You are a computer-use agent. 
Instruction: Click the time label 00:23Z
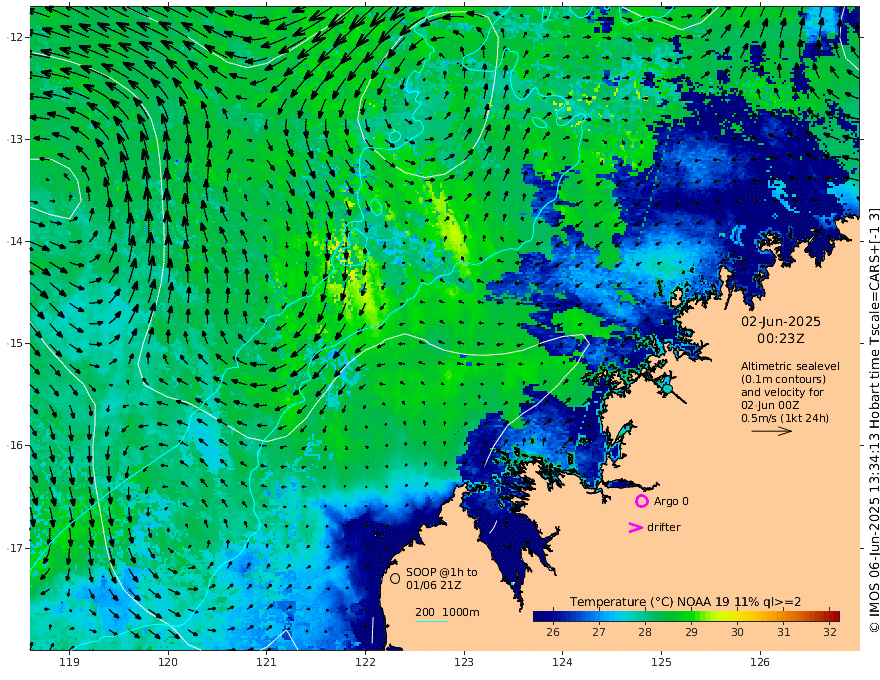tap(781, 339)
